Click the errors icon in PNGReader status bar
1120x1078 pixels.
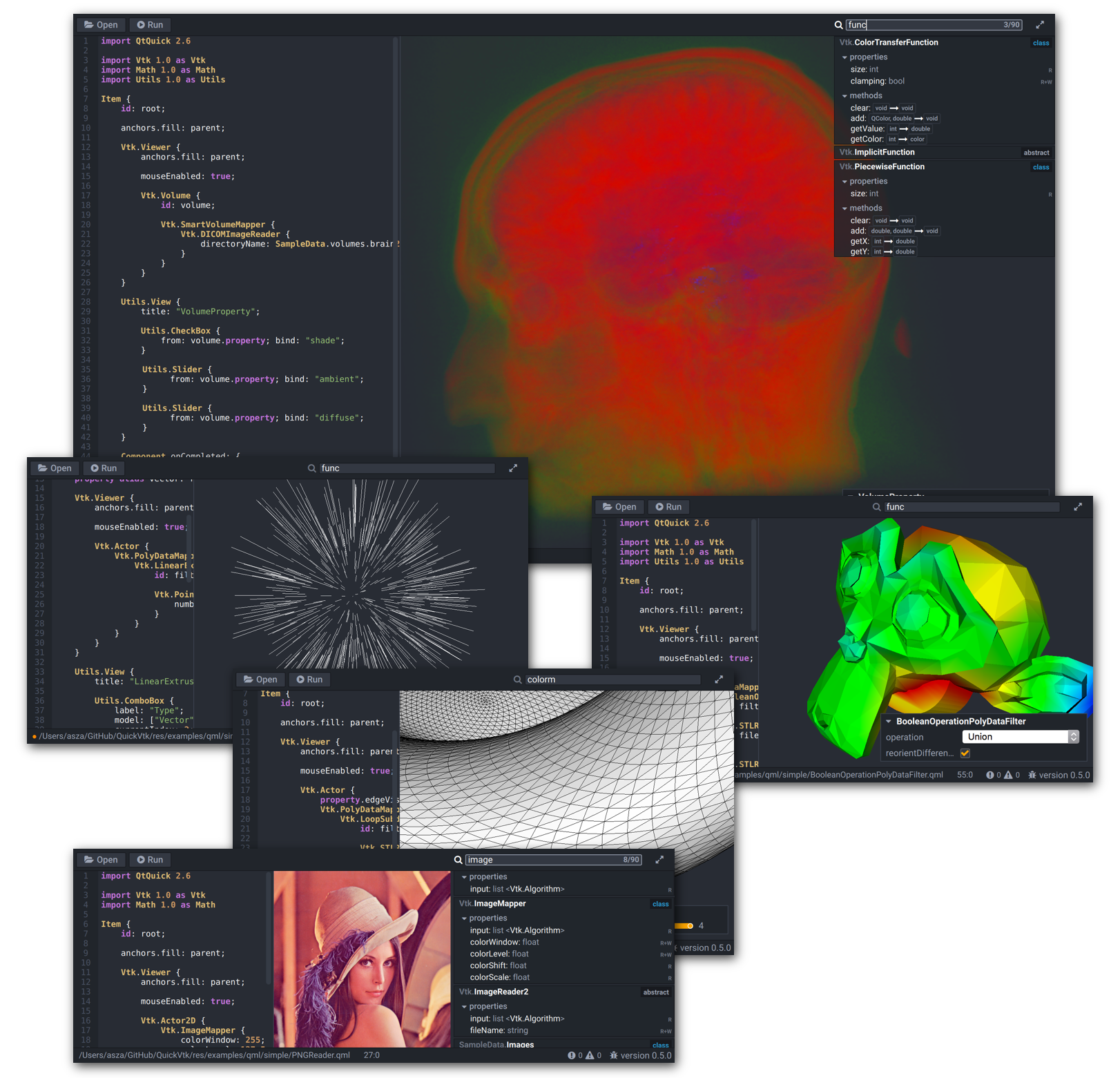[571, 1055]
